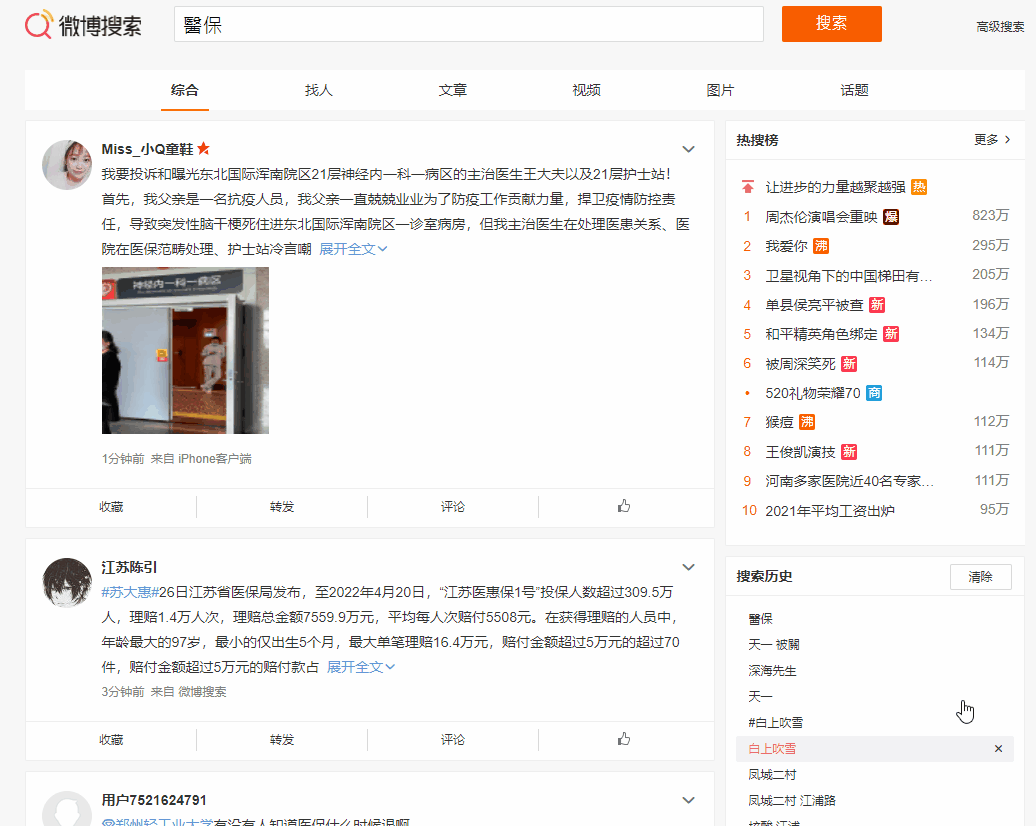Switch to the 找人 tab
The height and width of the screenshot is (826, 1036).
[x=318, y=91]
